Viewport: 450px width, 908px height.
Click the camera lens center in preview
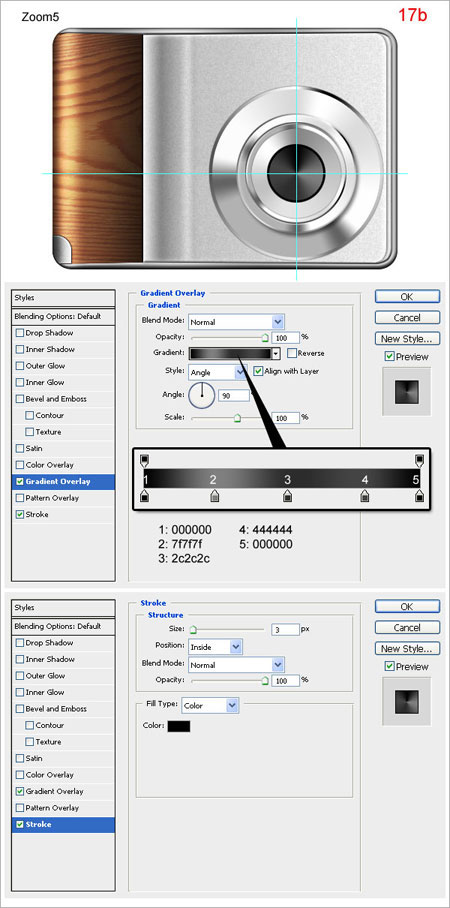pyautogui.click(x=297, y=173)
